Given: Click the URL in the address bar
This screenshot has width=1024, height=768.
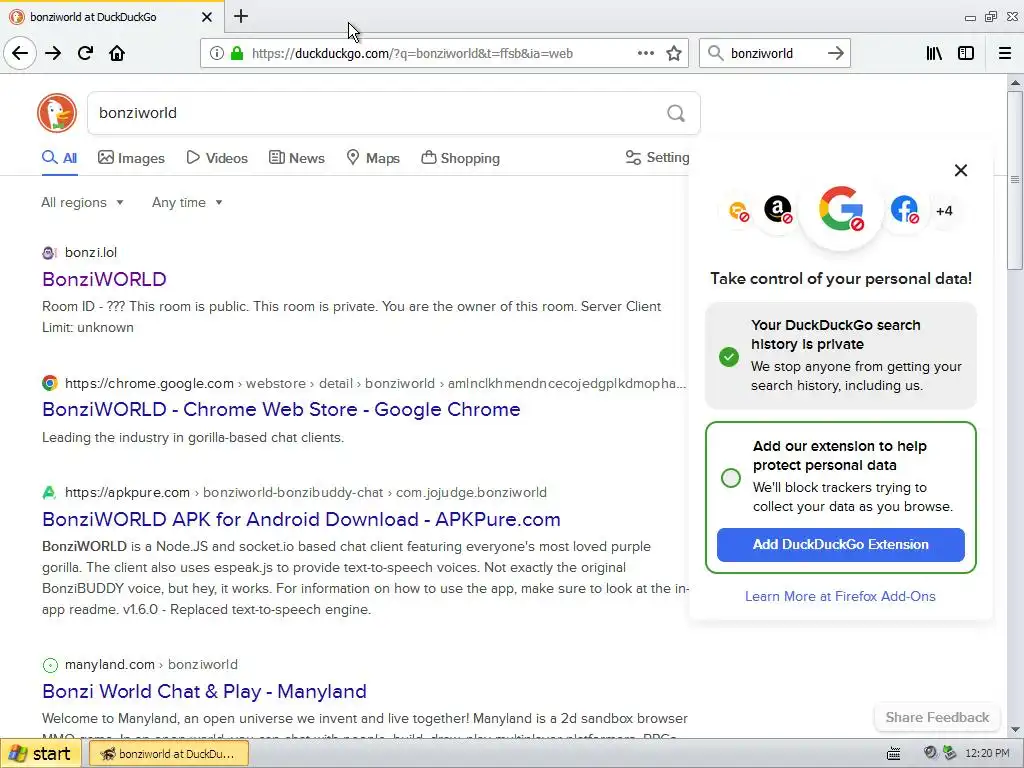Looking at the screenshot, I should (x=412, y=54).
